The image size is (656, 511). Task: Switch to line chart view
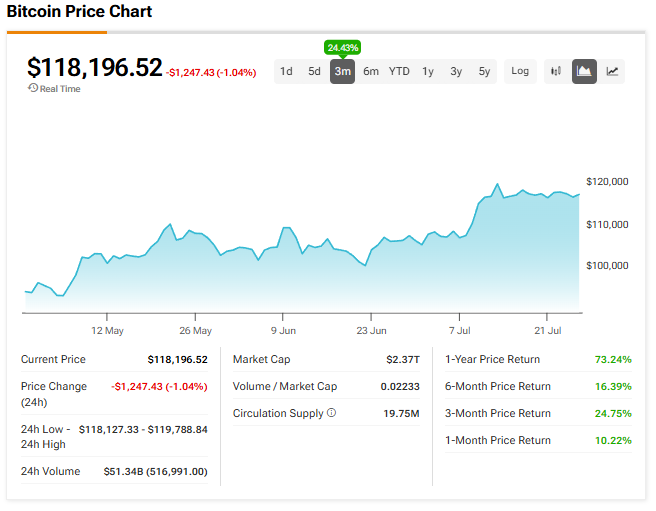[x=612, y=71]
